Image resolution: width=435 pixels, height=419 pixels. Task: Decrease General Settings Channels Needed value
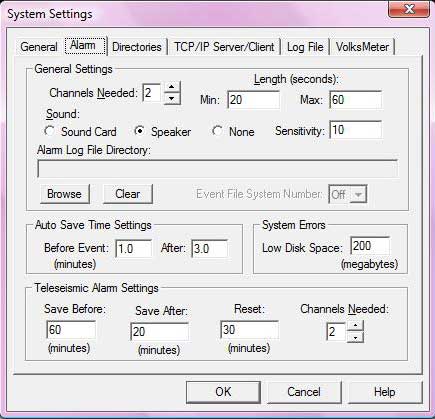[x=171, y=98]
